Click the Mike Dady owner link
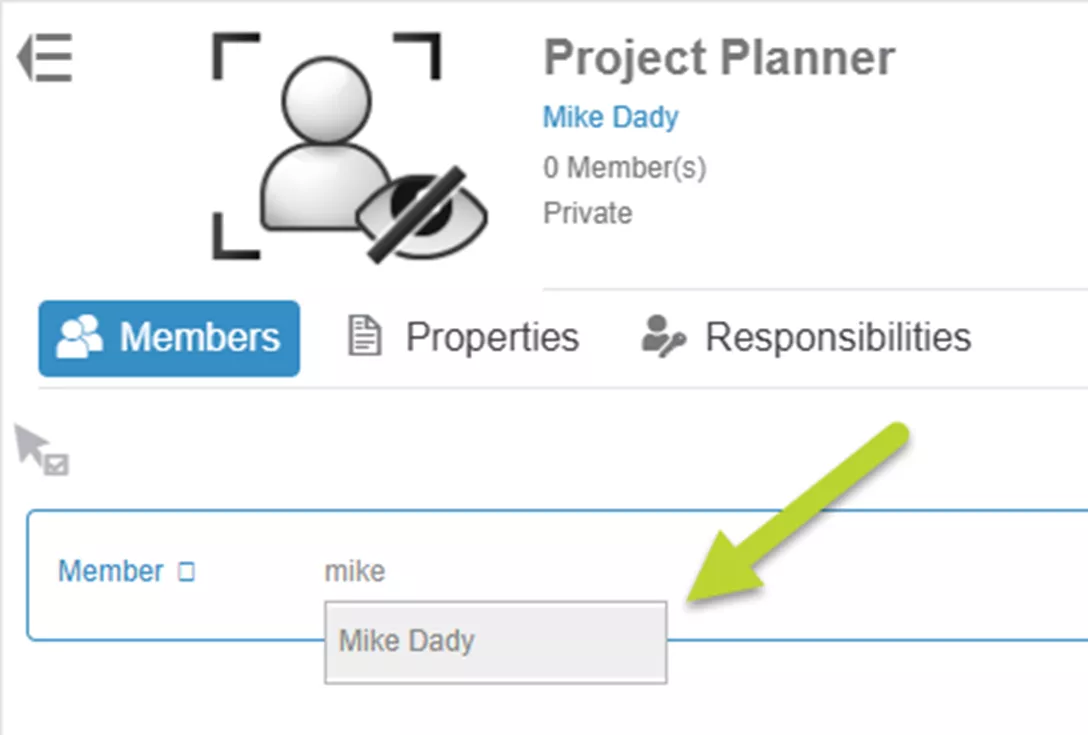This screenshot has width=1088, height=735. tap(610, 117)
